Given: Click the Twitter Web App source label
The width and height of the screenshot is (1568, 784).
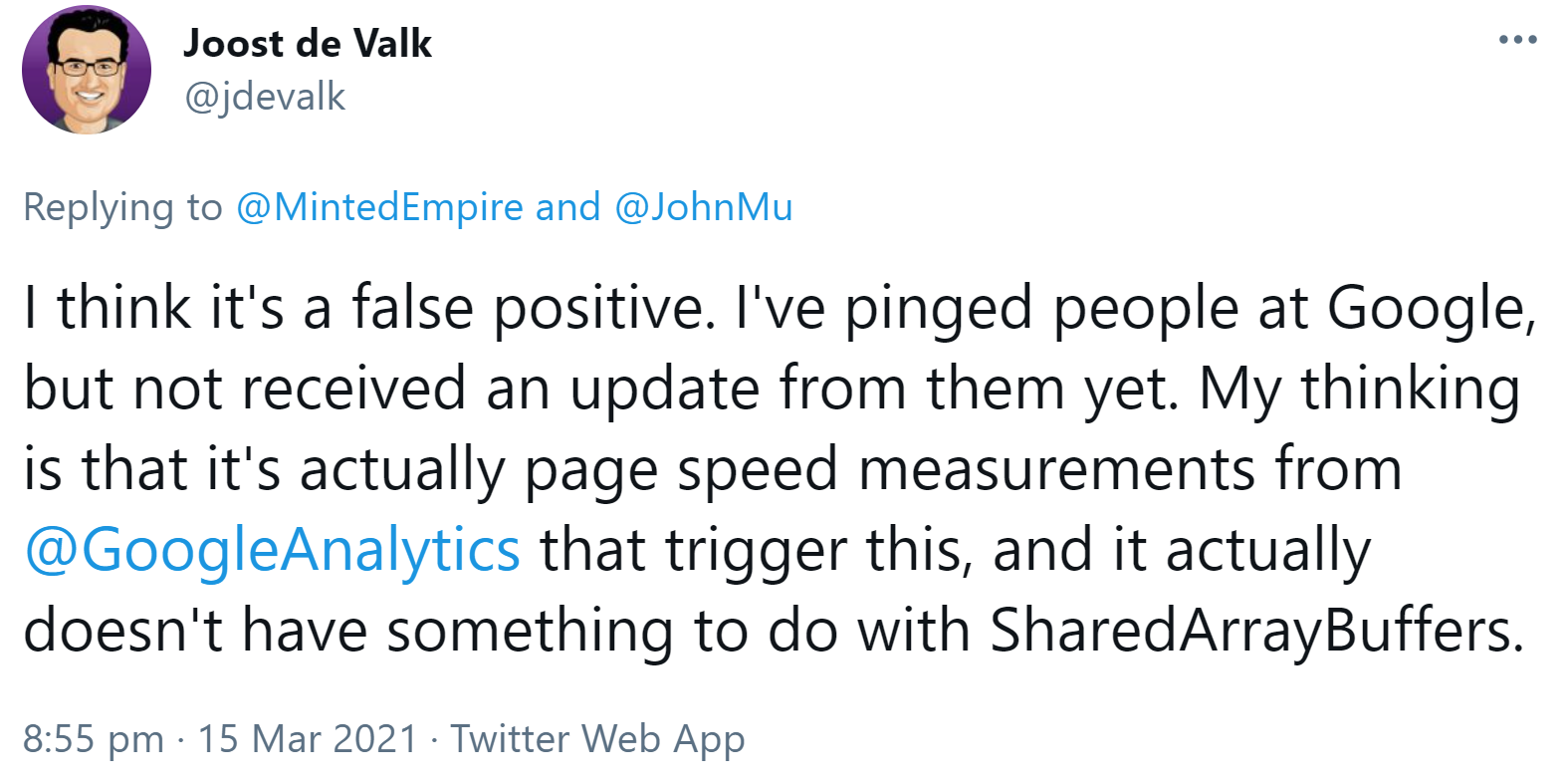Looking at the screenshot, I should 597,739.
